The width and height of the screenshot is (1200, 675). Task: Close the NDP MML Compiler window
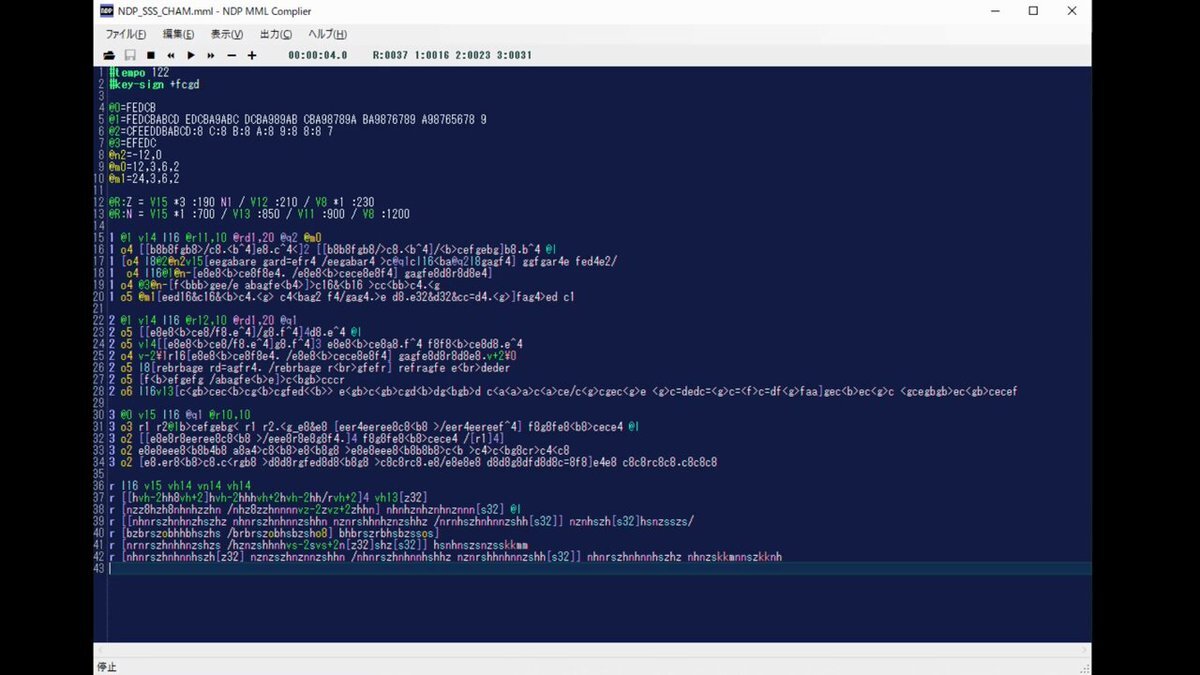[1073, 11]
